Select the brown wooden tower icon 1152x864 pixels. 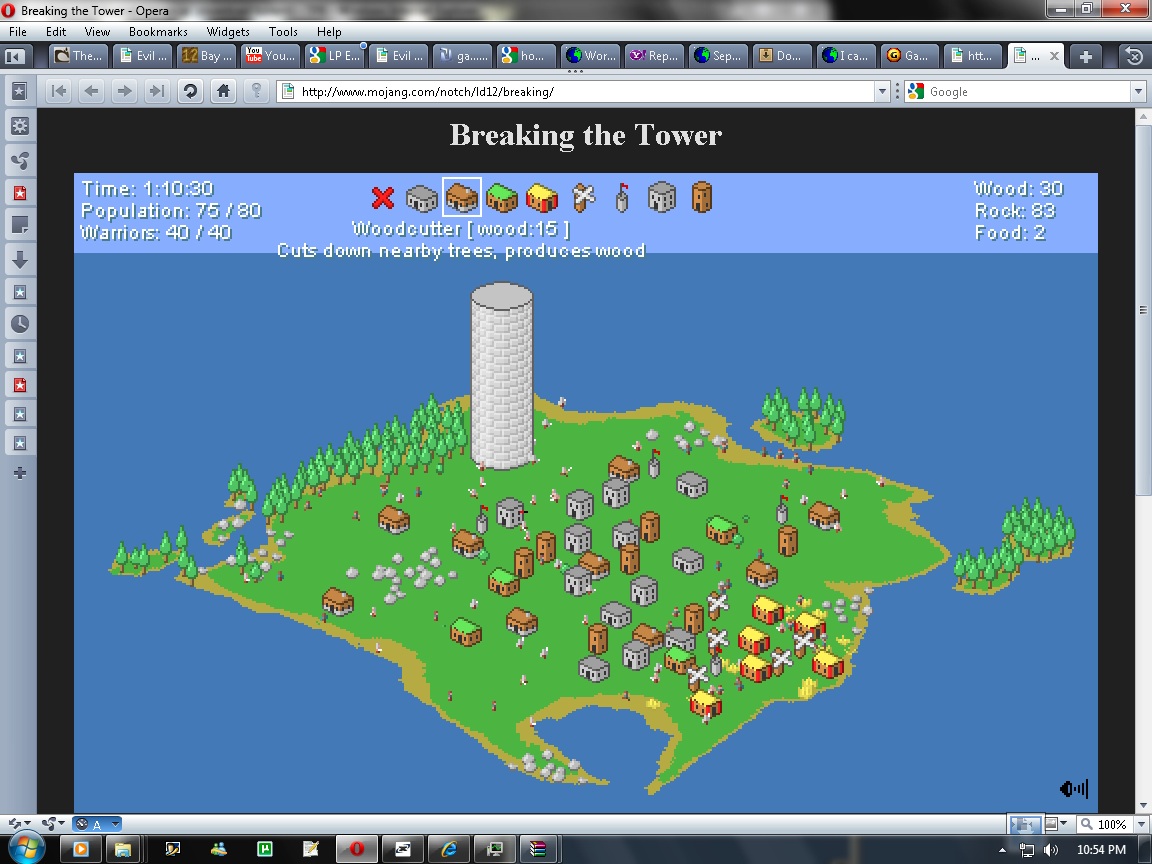pyautogui.click(x=702, y=197)
